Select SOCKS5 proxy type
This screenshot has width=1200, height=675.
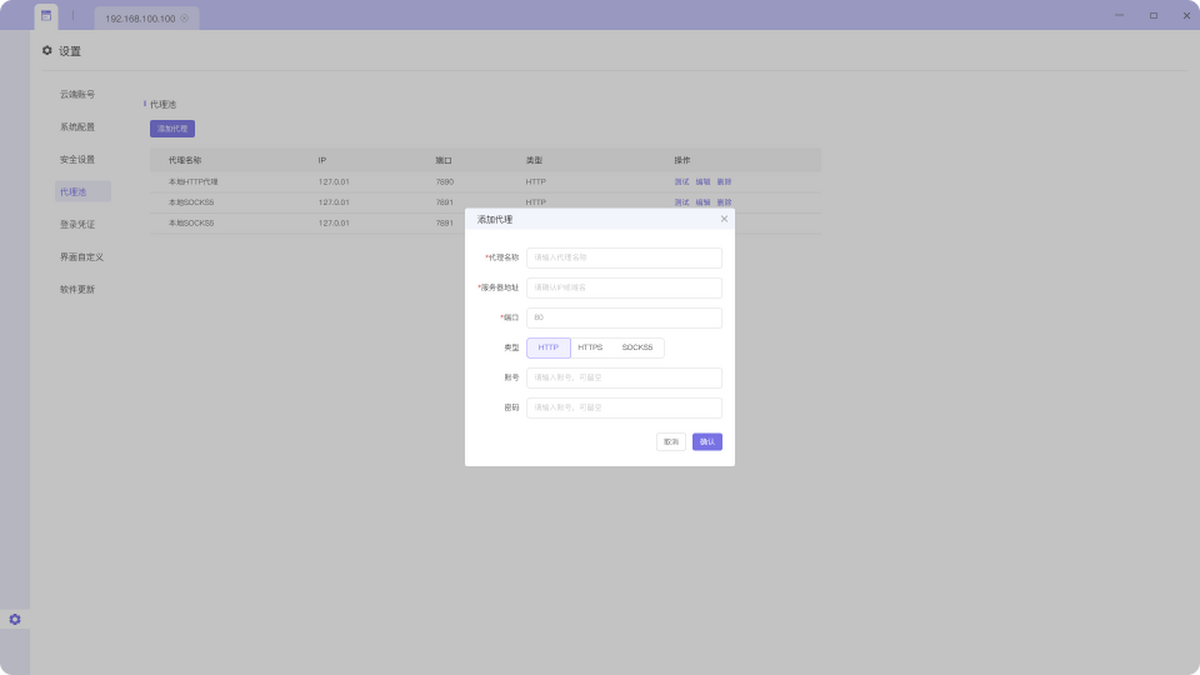coord(637,348)
